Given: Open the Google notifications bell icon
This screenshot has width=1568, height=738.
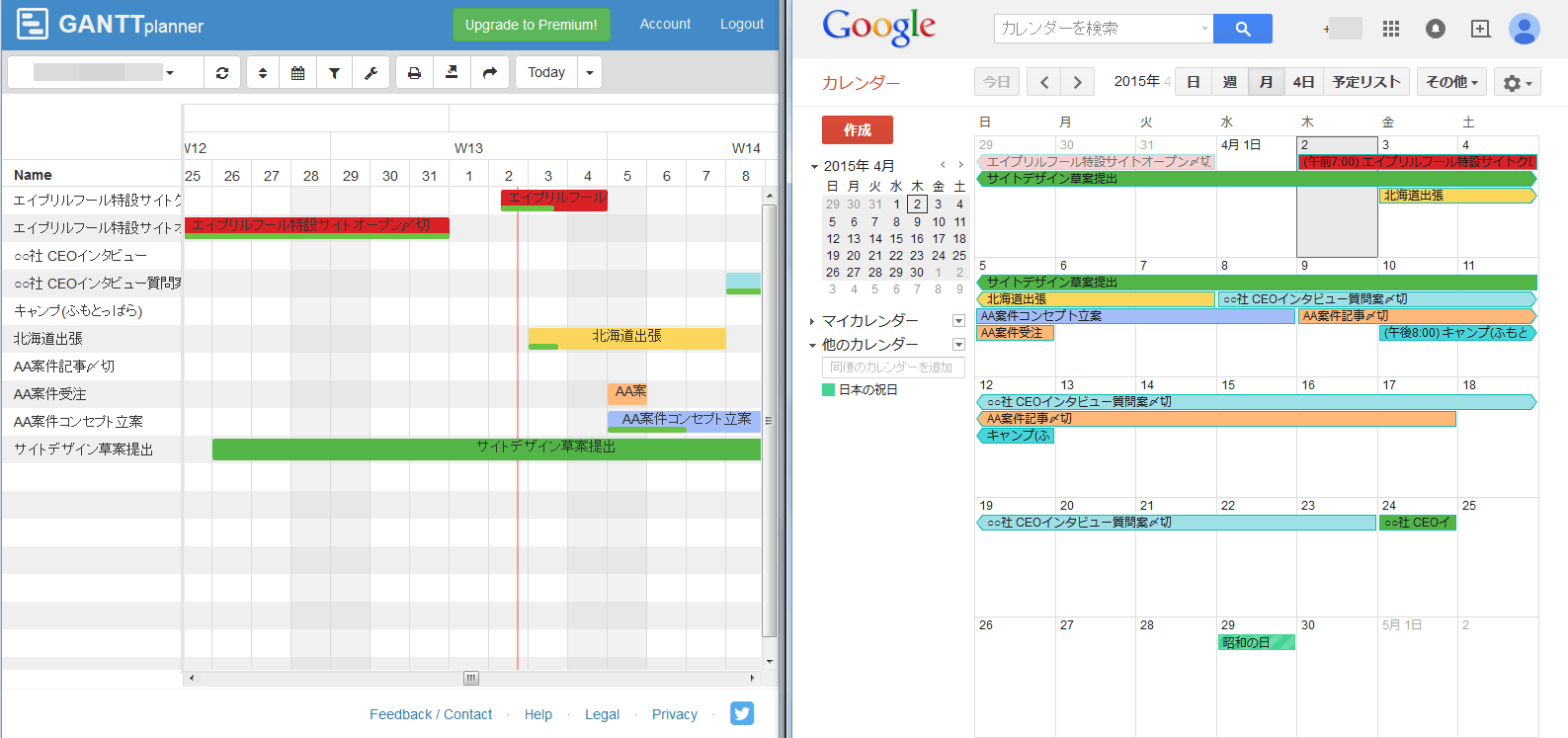Looking at the screenshot, I should (1436, 29).
